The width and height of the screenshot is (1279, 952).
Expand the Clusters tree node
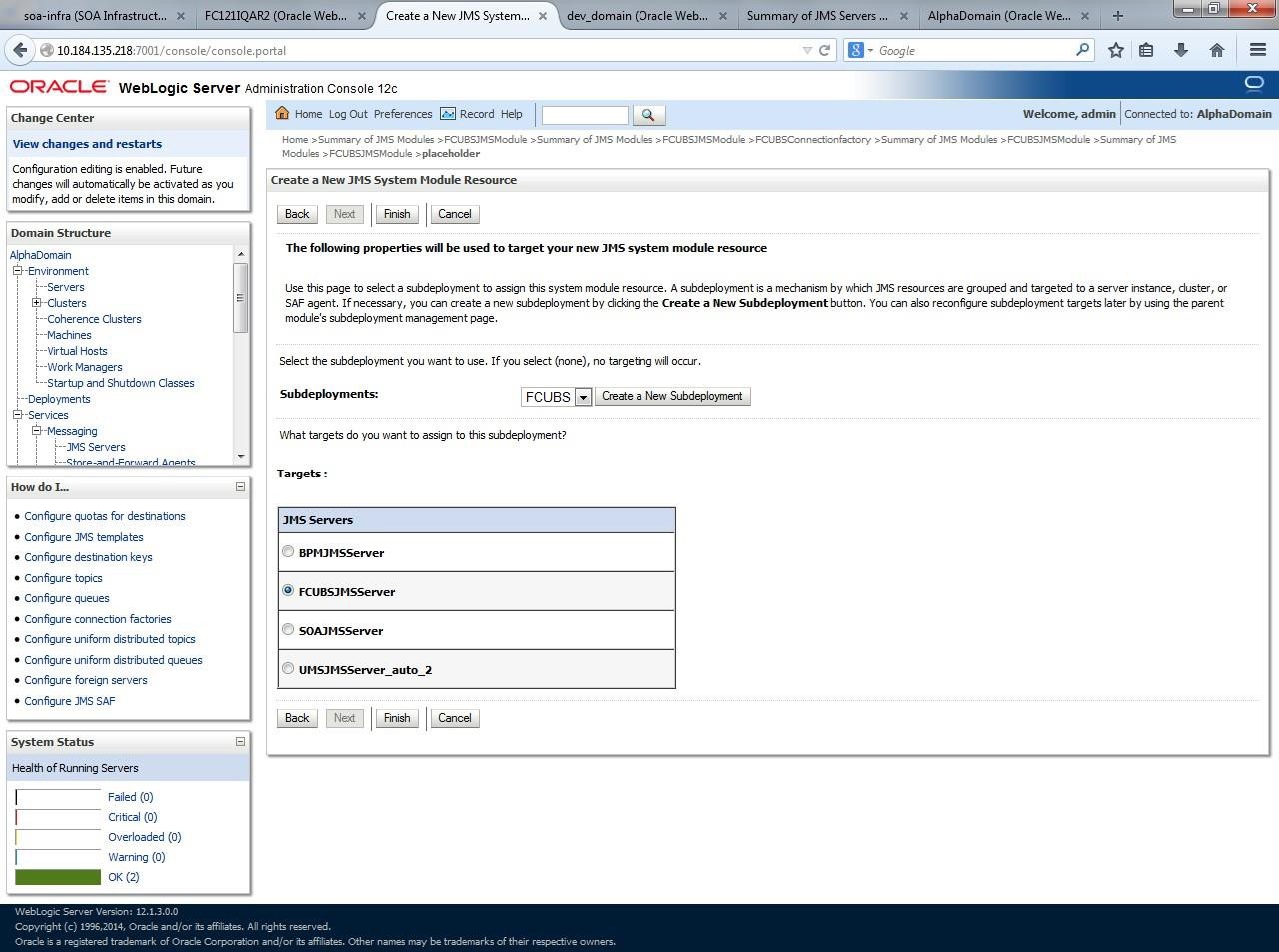pos(36,303)
